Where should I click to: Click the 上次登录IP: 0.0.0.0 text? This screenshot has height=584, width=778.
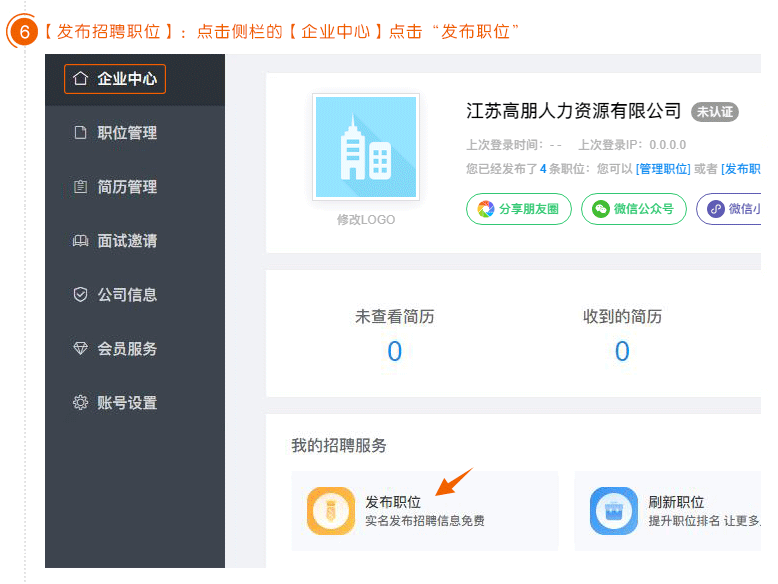[632, 145]
